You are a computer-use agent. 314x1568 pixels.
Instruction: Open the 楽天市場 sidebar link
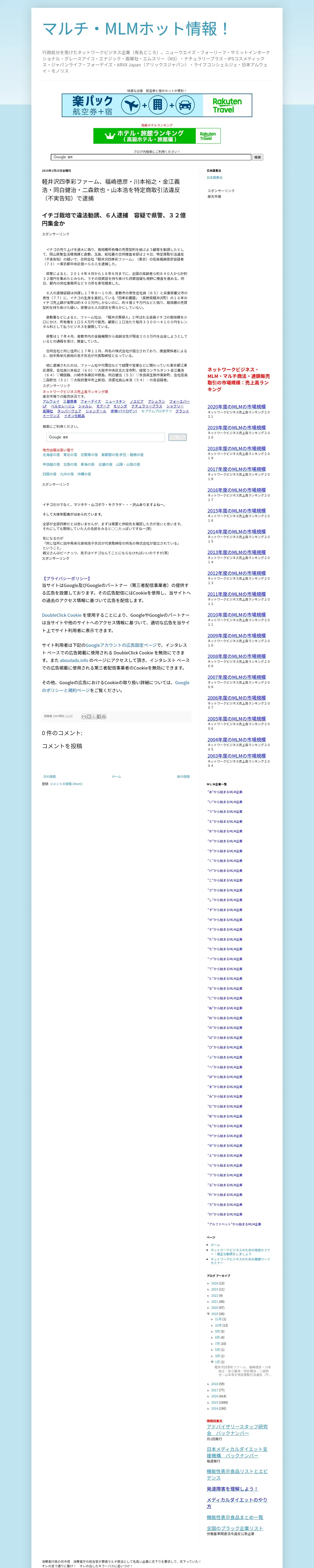pos(214,197)
